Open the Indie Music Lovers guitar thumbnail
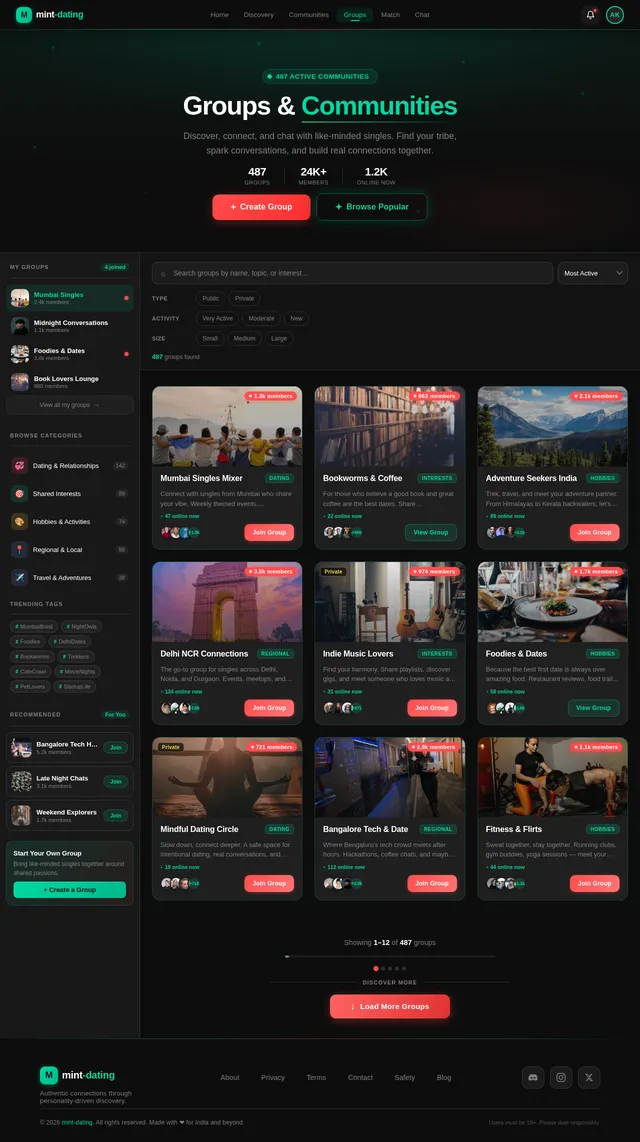 pos(390,602)
